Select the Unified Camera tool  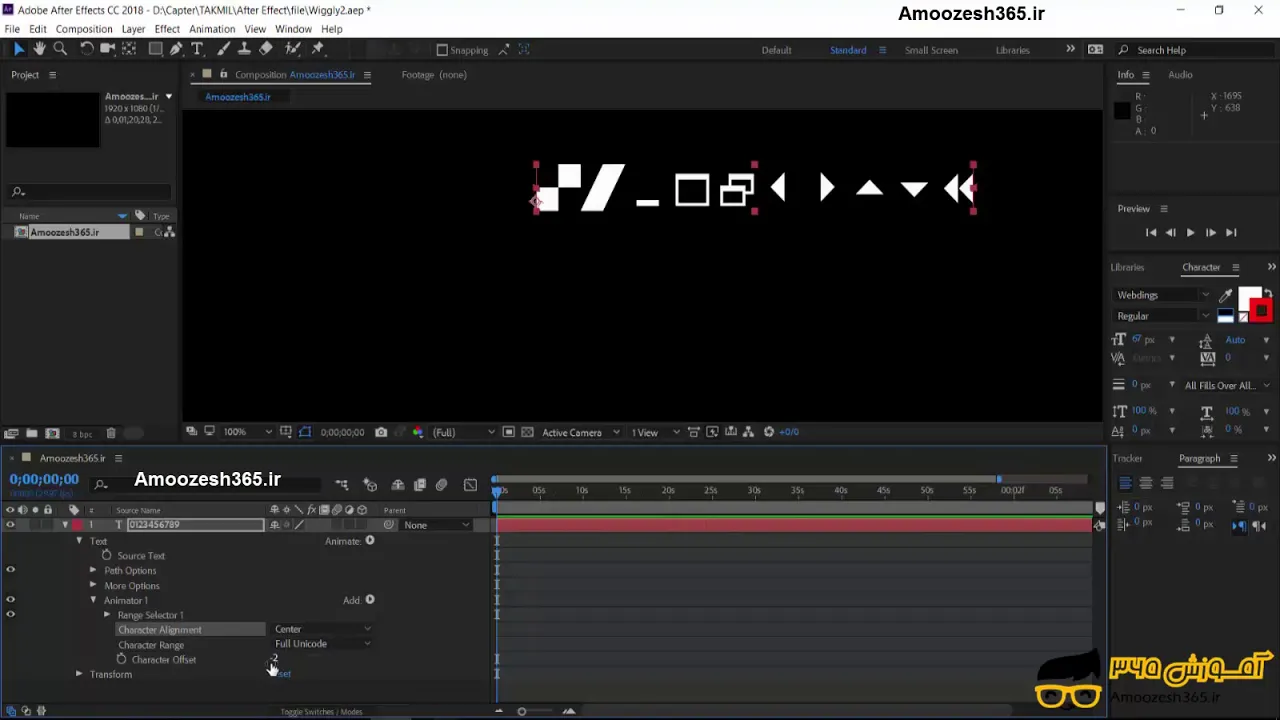pyautogui.click(x=108, y=48)
